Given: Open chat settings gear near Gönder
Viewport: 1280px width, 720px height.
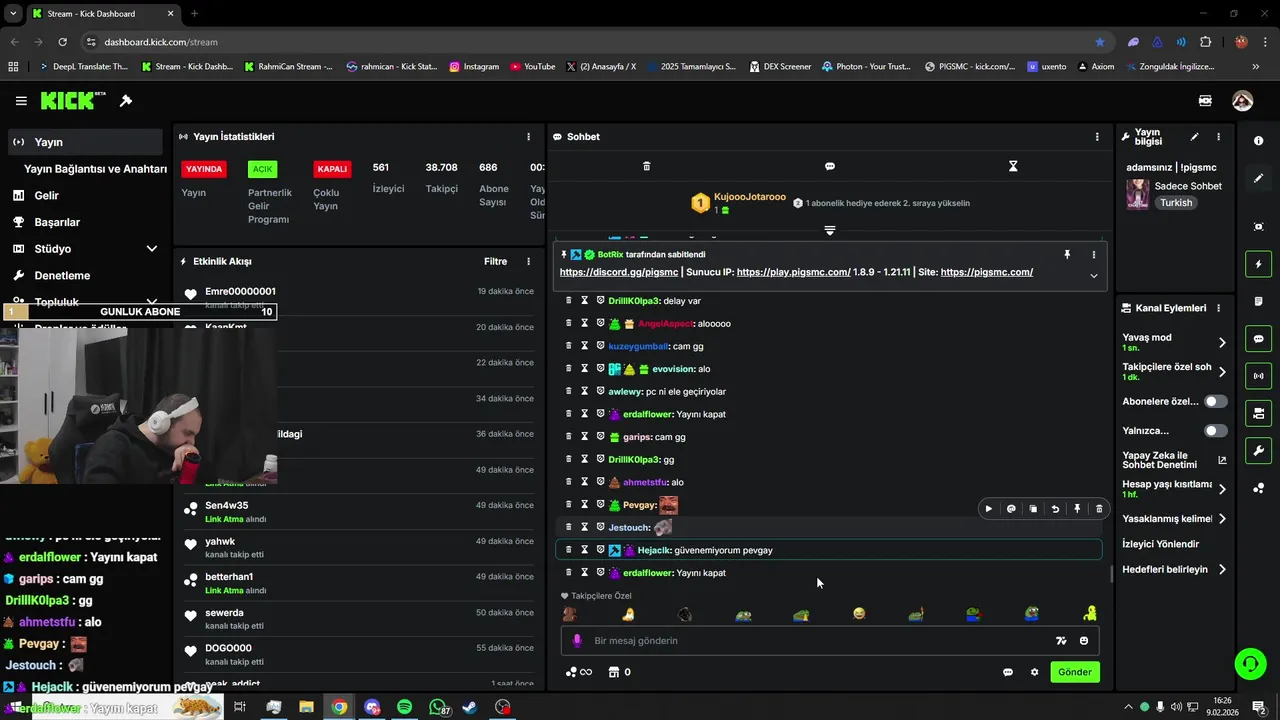Looking at the screenshot, I should coord(1034,672).
